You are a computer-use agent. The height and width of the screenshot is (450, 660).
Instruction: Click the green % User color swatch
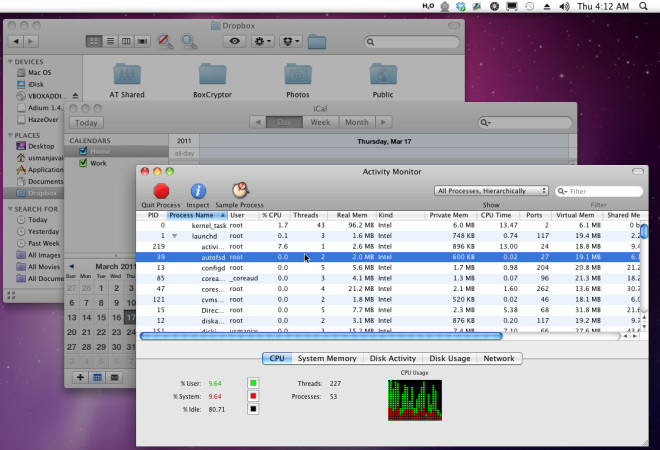(253, 383)
